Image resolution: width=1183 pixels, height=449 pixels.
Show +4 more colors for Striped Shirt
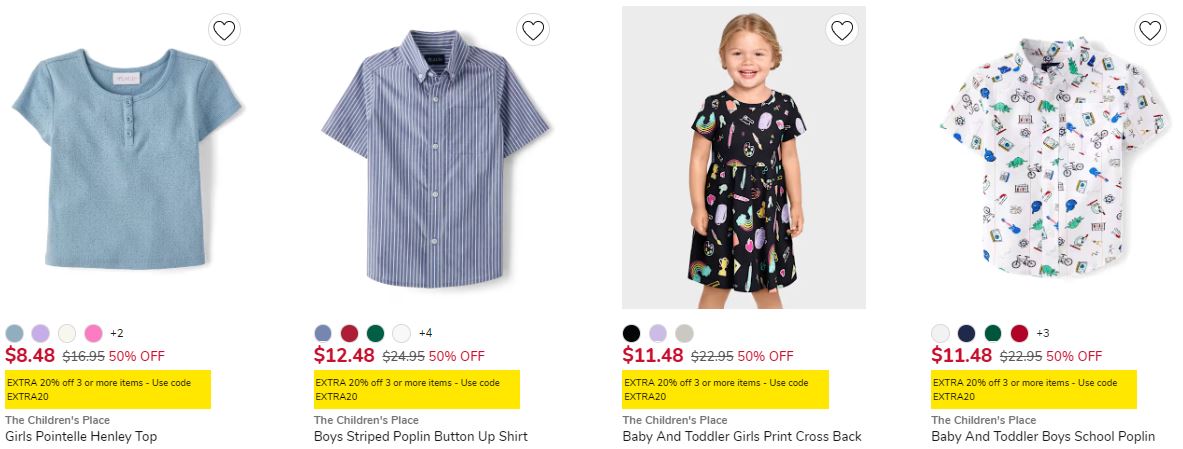425,333
